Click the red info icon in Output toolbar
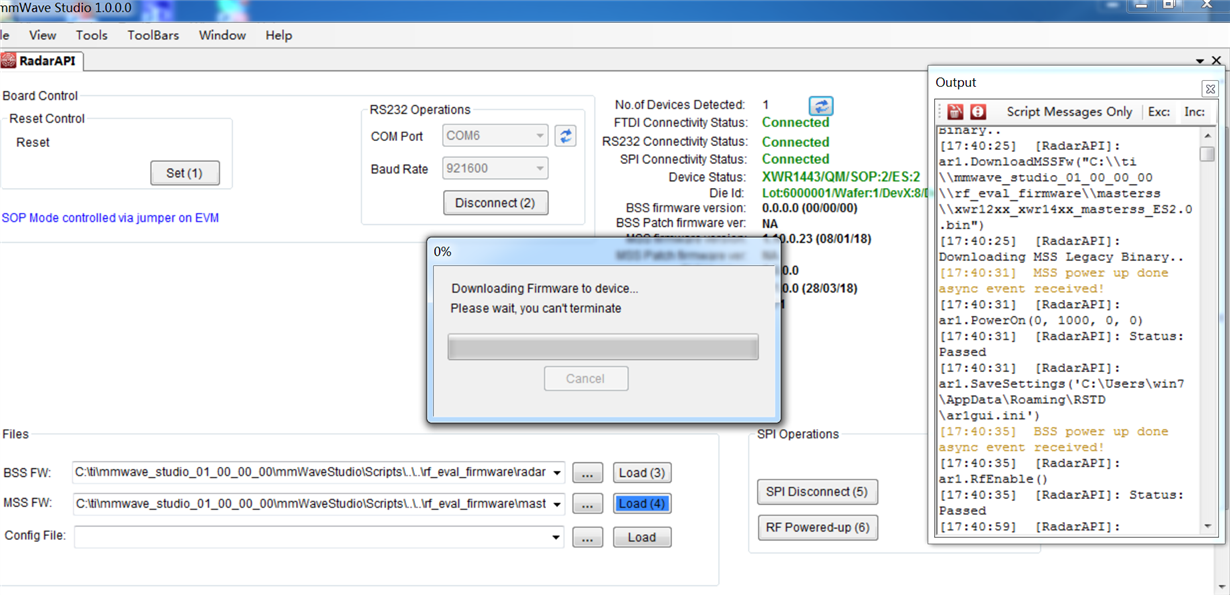 pos(978,112)
